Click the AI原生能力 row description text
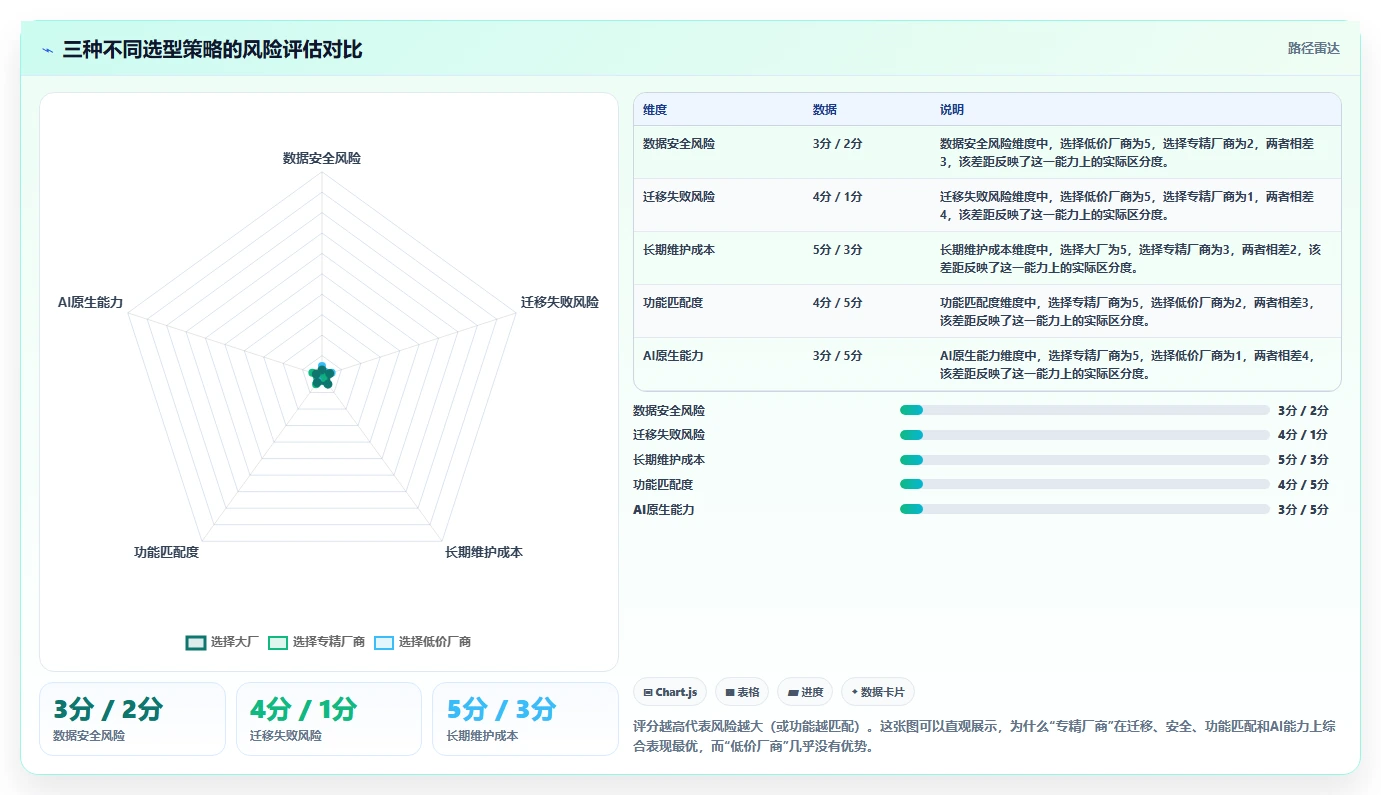 click(x=1127, y=364)
